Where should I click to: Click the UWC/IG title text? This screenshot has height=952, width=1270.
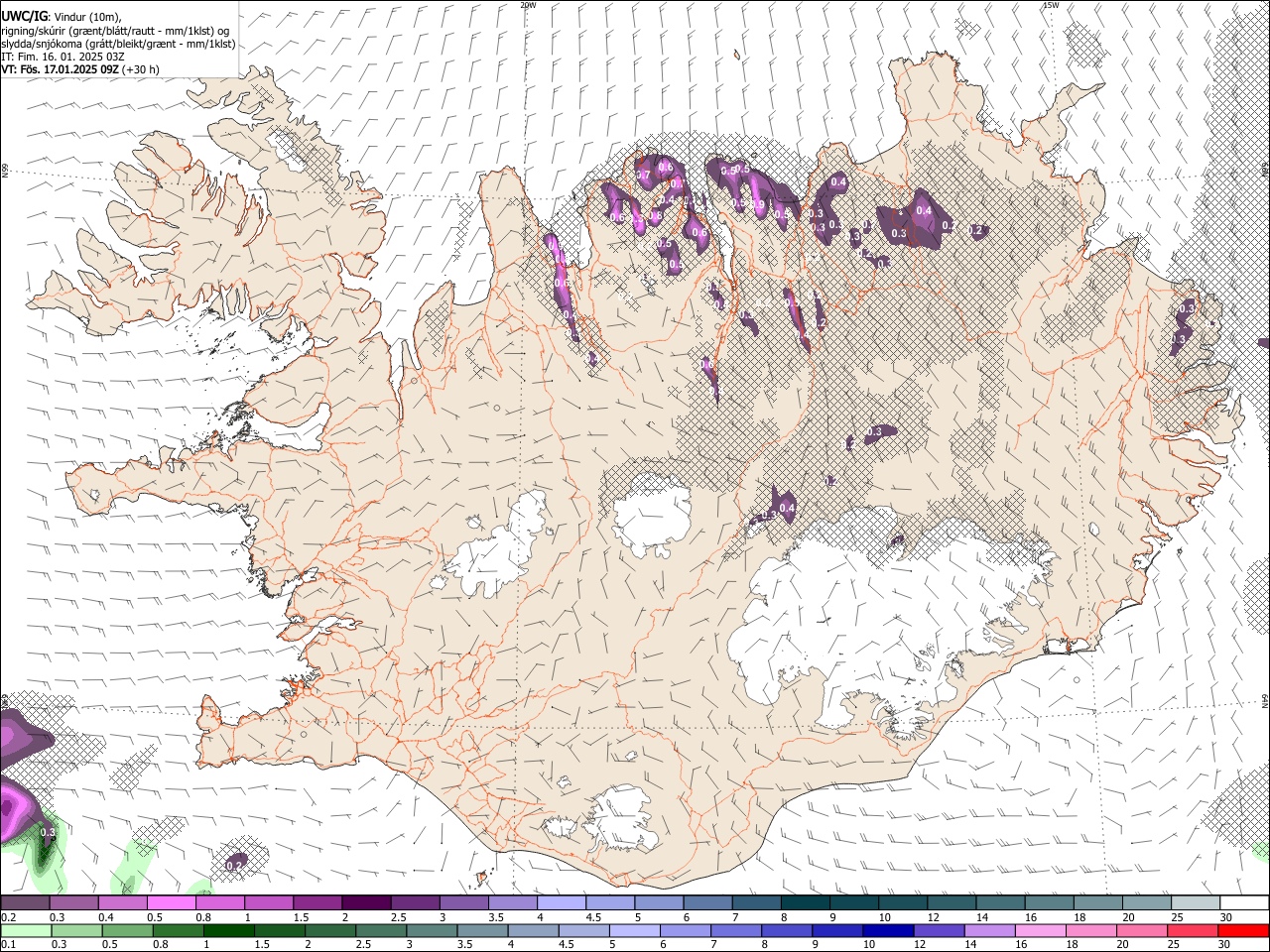(x=24, y=16)
